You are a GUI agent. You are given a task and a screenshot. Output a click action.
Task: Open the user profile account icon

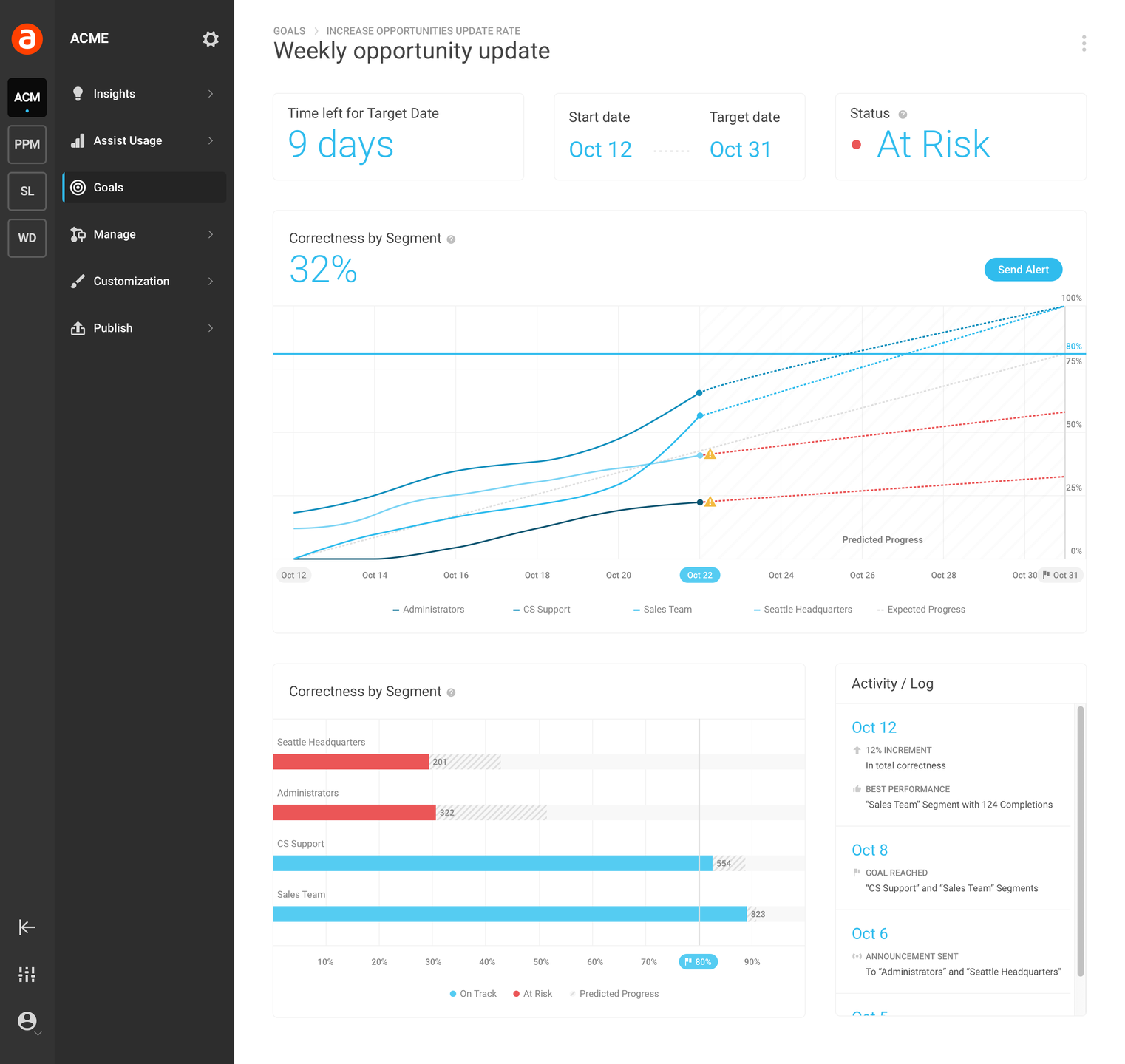point(27,1021)
